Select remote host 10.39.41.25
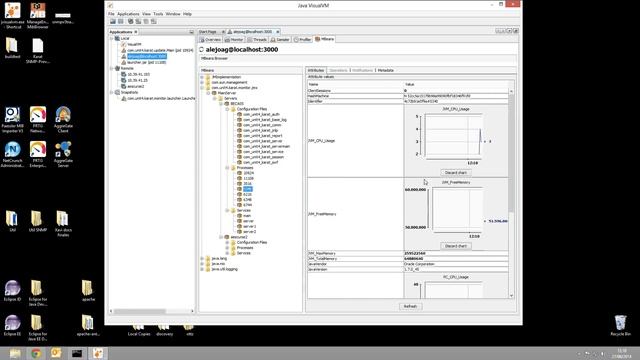640x360 pixels. tap(138, 80)
